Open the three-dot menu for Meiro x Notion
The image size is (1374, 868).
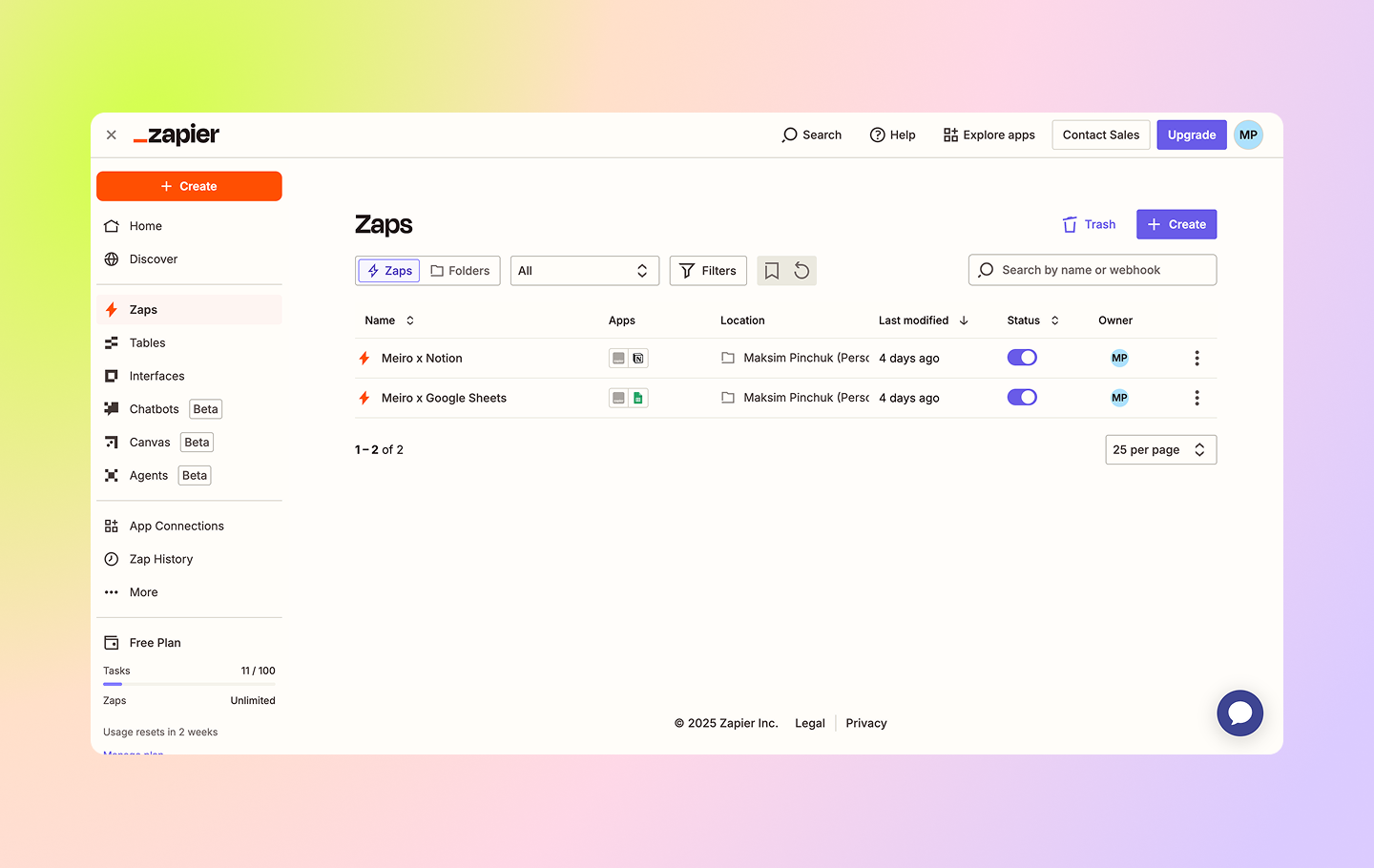[x=1197, y=358]
